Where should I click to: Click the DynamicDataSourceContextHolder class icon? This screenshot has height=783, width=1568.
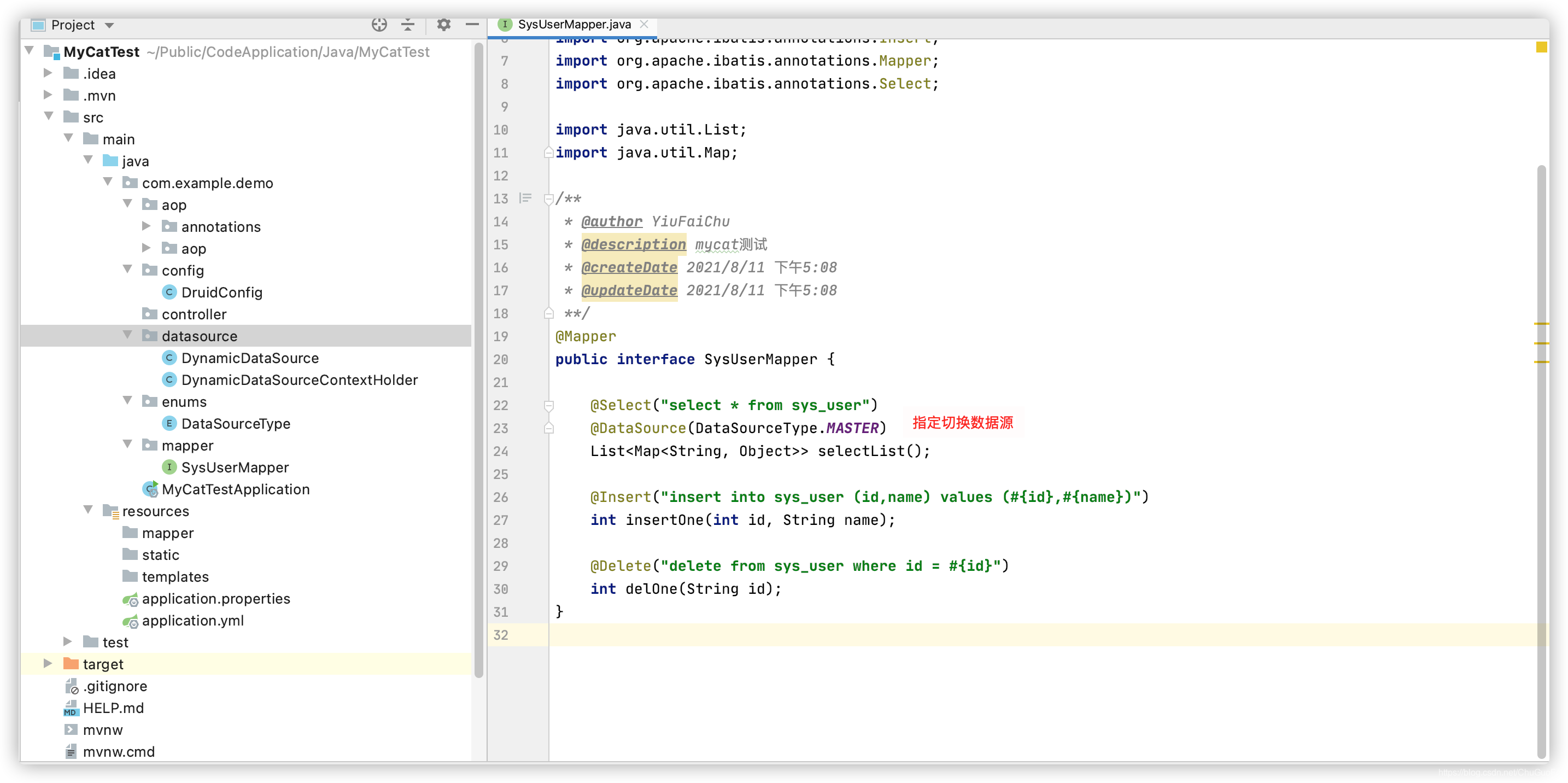tap(169, 380)
